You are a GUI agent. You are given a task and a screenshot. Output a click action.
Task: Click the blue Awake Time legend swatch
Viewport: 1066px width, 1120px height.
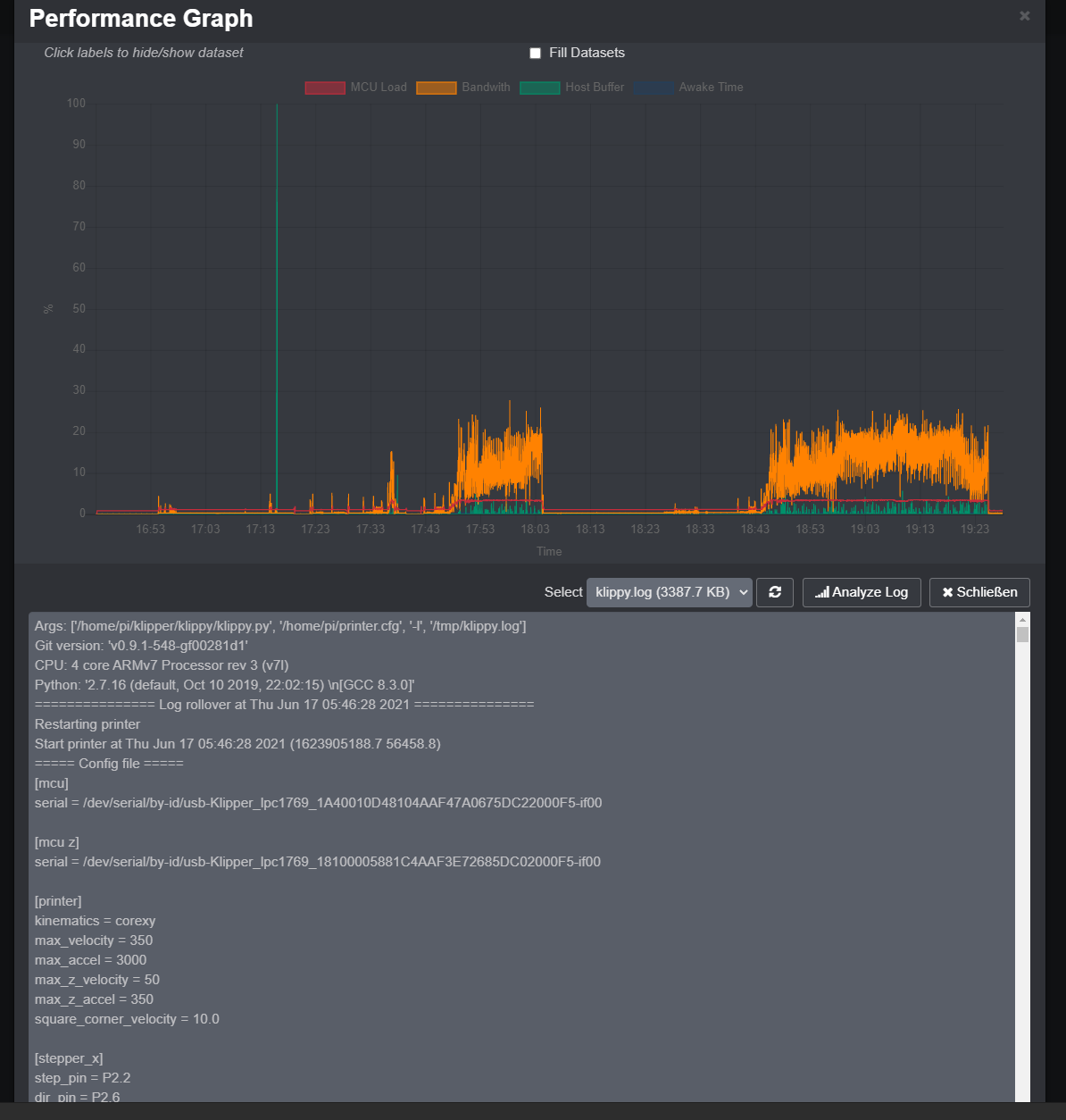[x=653, y=87]
